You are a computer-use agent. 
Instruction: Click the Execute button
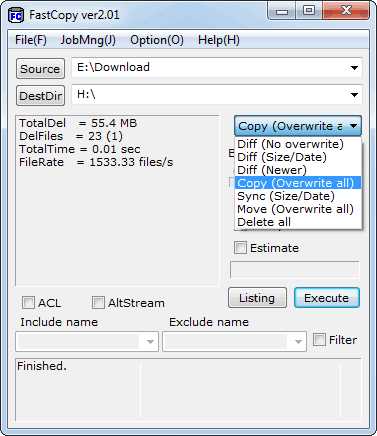click(327, 298)
